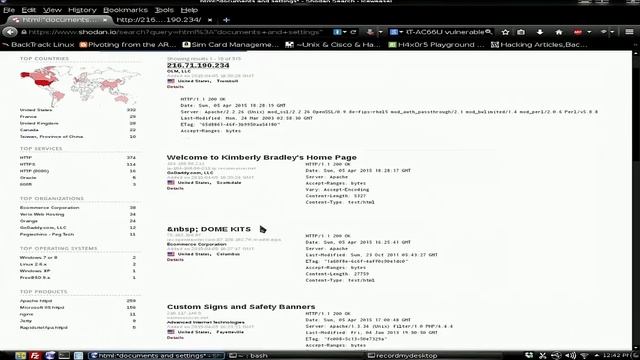Close the http://216...190.234 tab

click(x=210, y=20)
